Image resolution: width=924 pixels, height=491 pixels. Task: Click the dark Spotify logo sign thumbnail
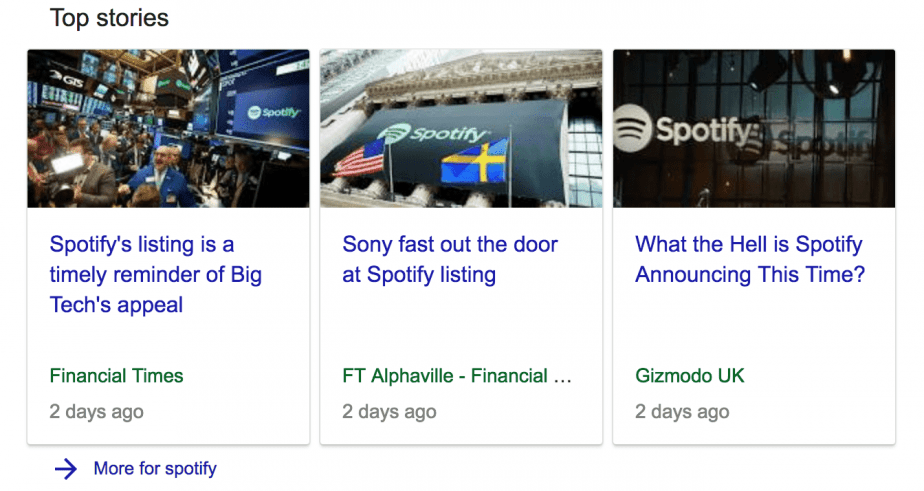point(754,128)
